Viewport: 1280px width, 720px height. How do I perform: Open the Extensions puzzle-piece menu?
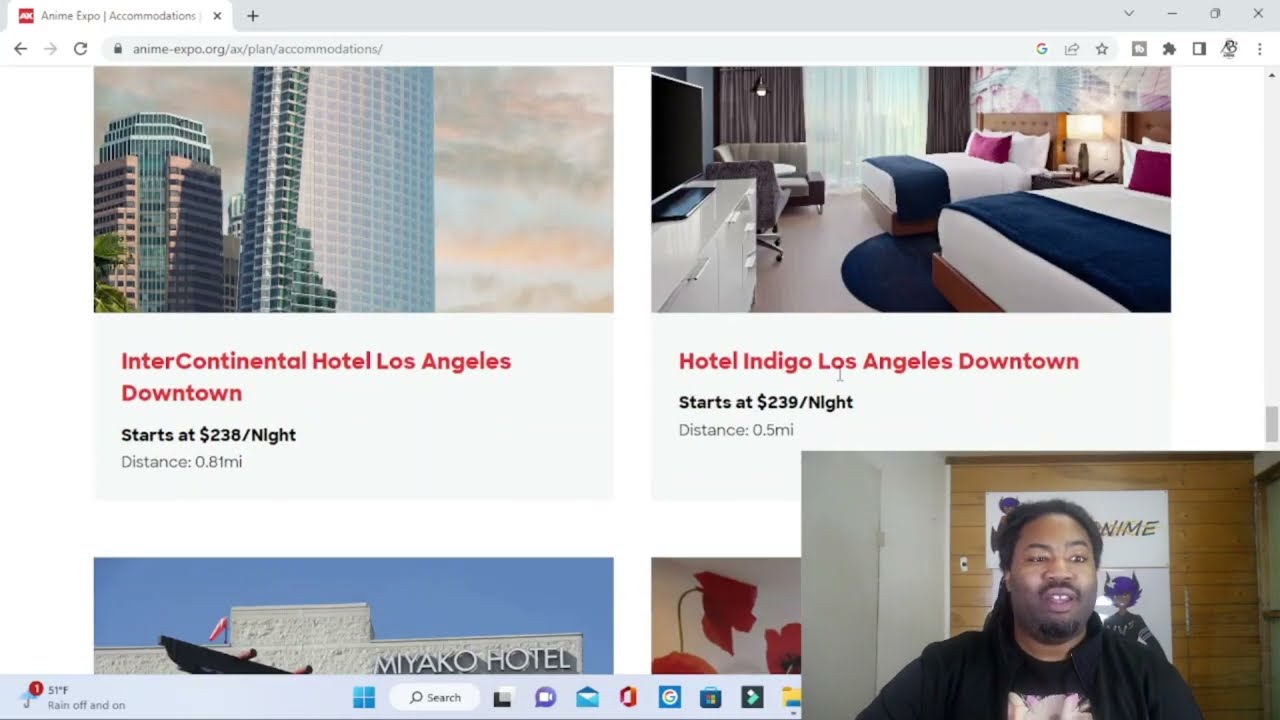[x=1169, y=48]
